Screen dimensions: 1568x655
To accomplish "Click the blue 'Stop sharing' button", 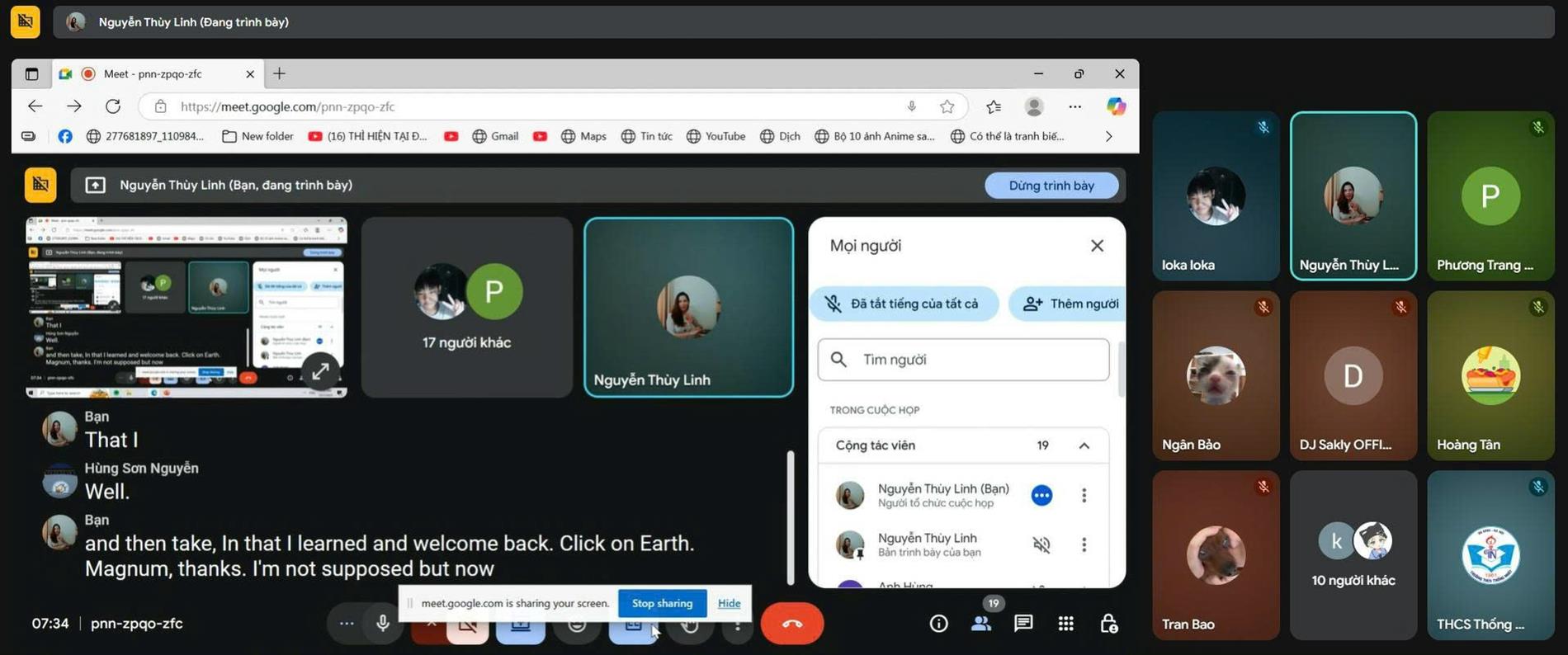I will pos(662,603).
